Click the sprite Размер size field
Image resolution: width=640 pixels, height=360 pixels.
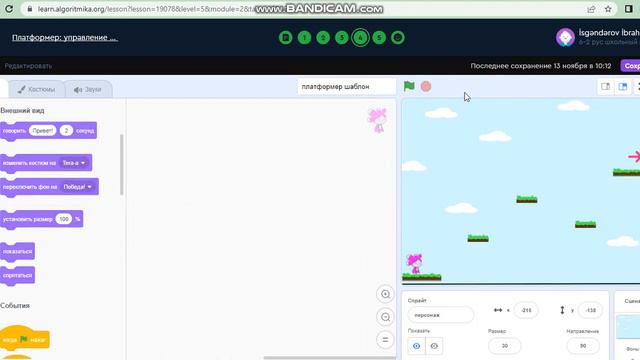[x=504, y=346]
